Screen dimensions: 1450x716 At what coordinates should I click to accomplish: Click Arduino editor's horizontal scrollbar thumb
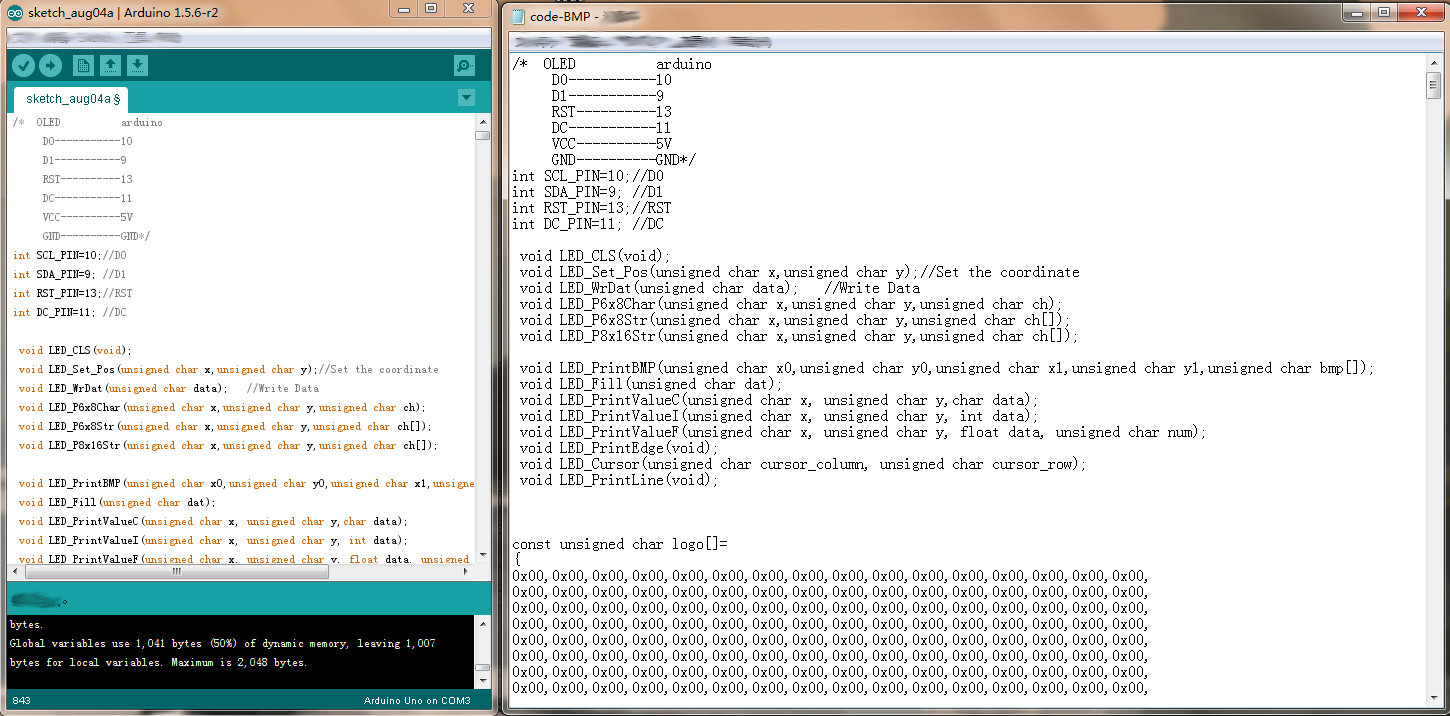pos(176,572)
